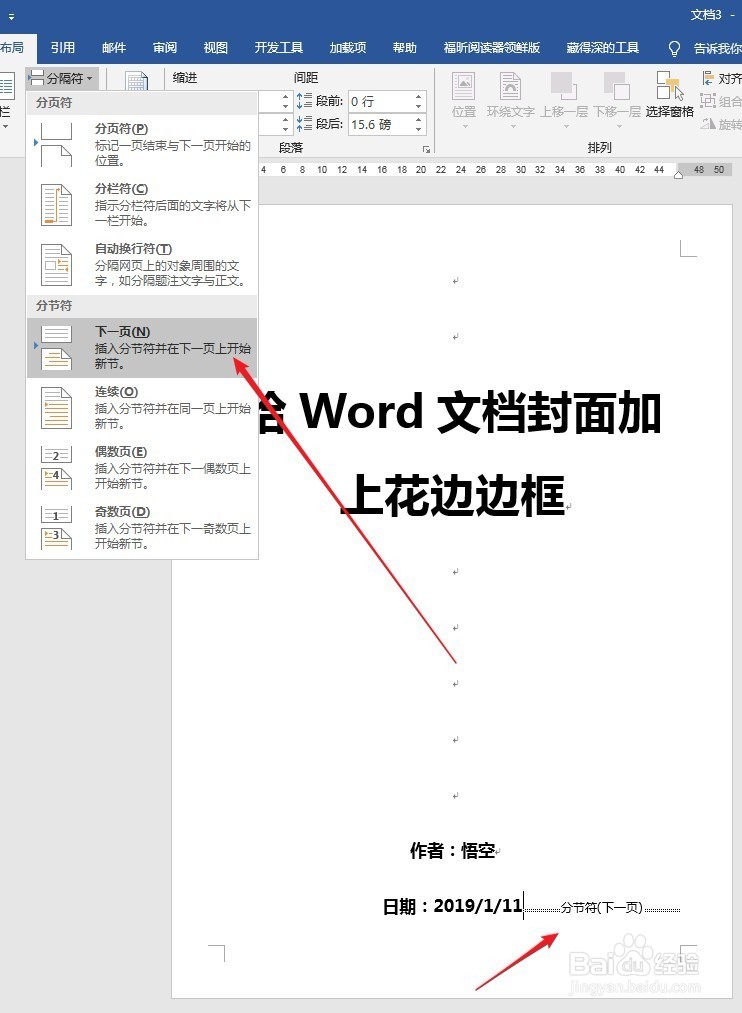This screenshot has width=742, height=1013.
Task: Open the 开发工具 ribbon tab
Action: click(x=278, y=48)
